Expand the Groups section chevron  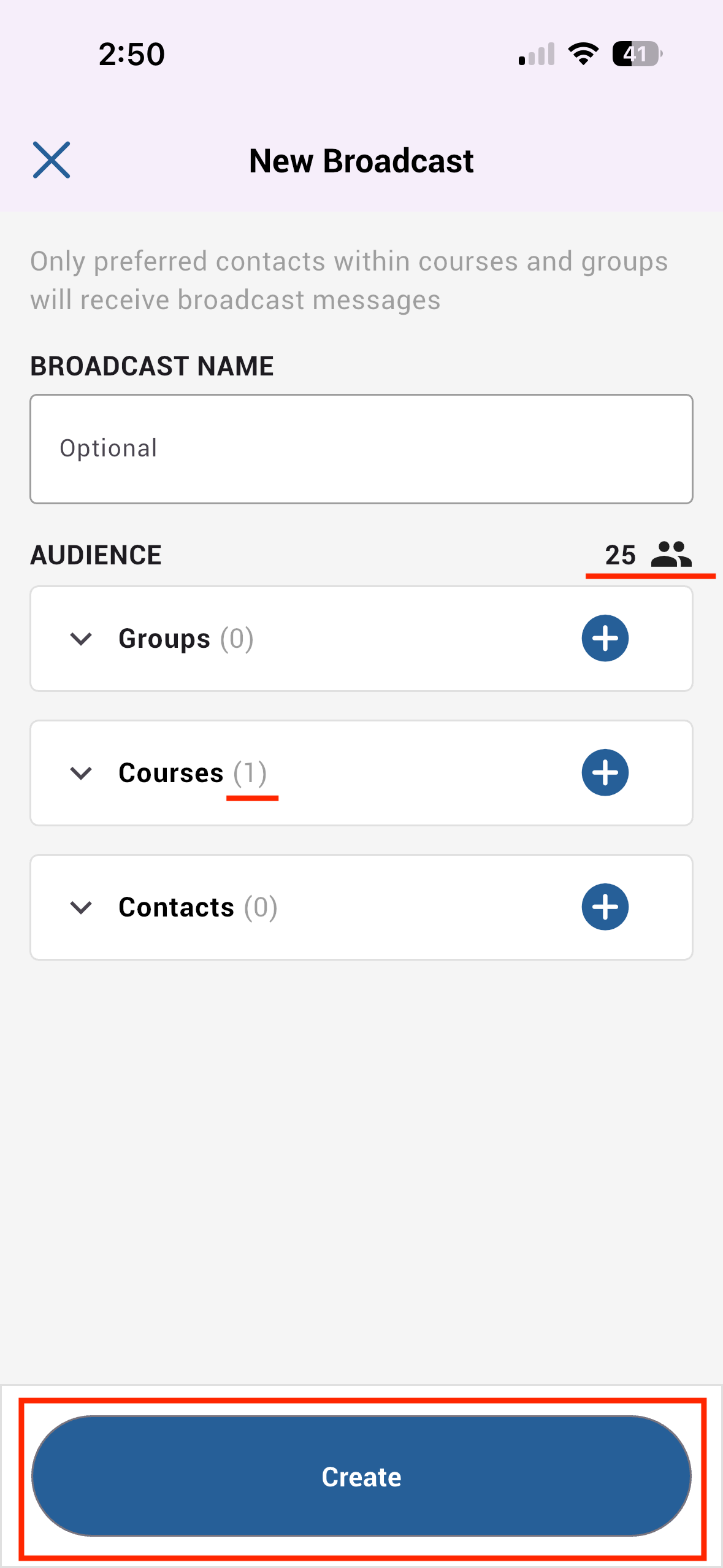coord(81,639)
